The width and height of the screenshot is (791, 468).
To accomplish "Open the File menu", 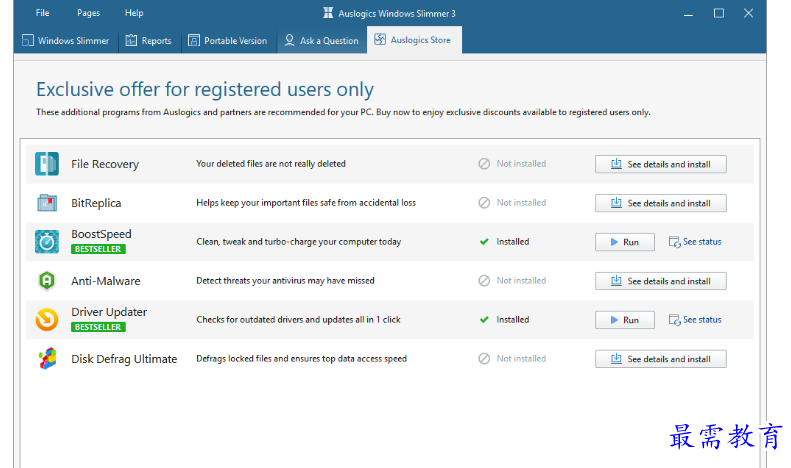I will [42, 13].
